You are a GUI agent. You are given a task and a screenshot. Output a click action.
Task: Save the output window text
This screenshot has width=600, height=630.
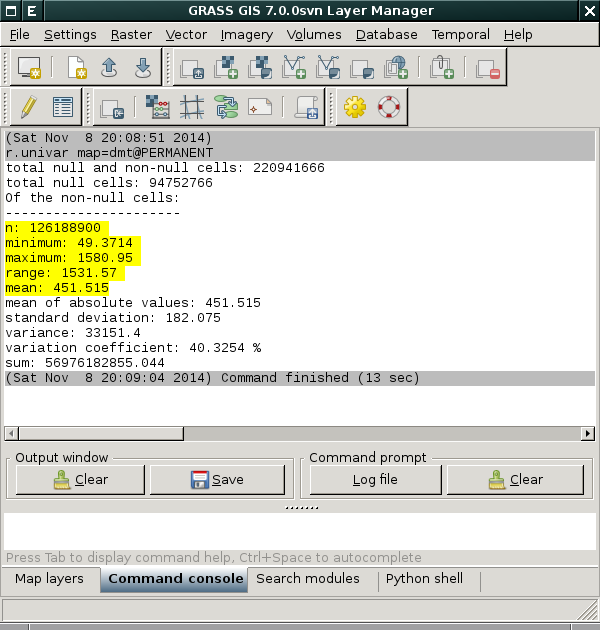(217, 479)
